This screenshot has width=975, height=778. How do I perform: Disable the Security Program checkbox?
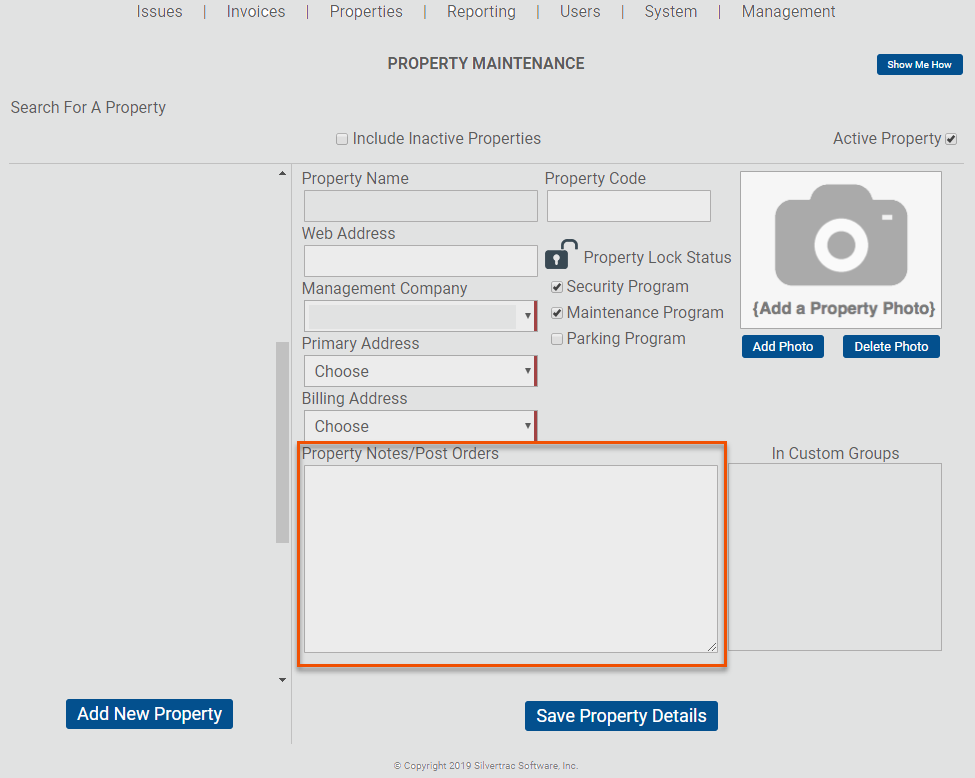click(557, 287)
